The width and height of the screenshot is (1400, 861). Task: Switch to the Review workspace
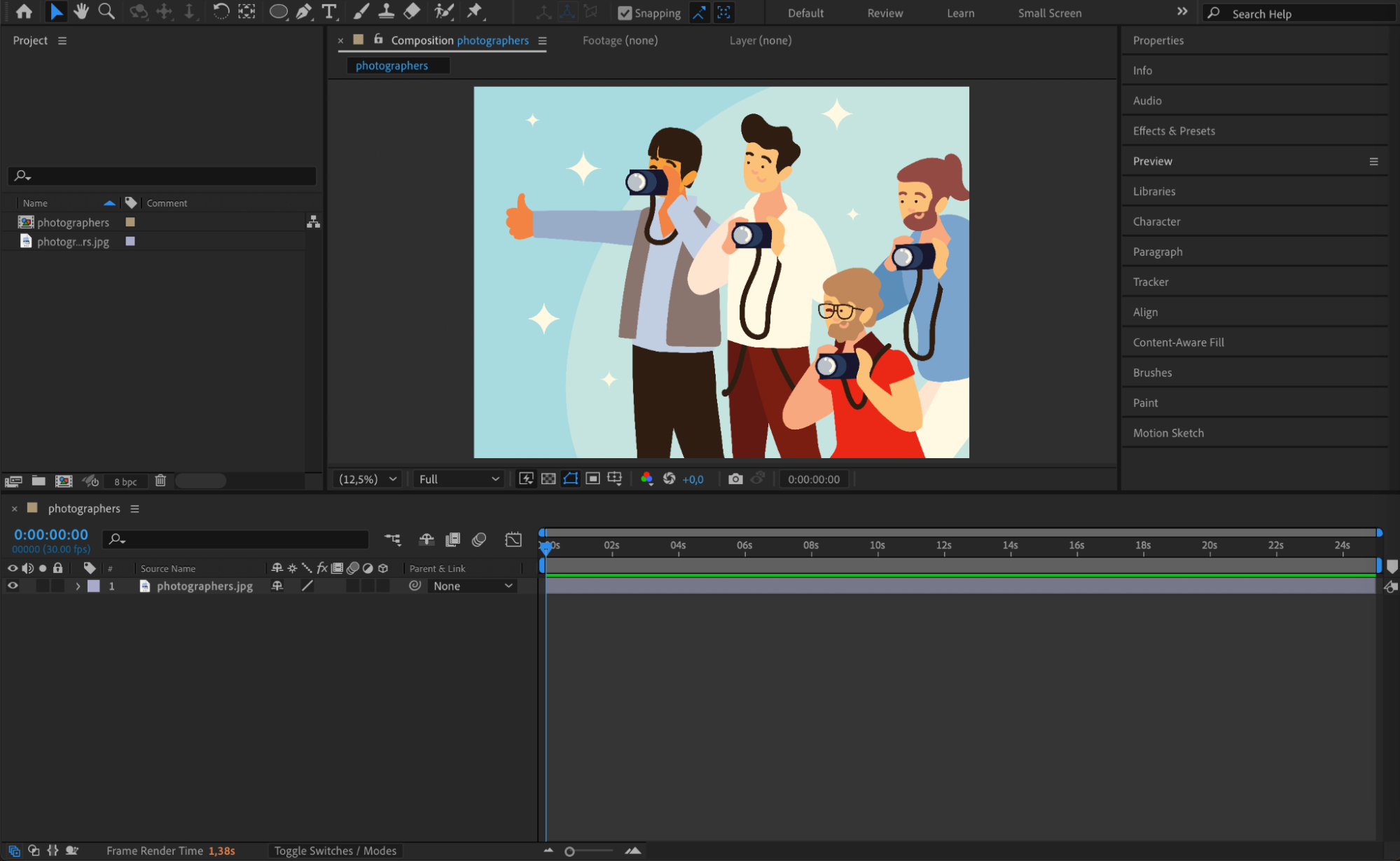tap(885, 13)
